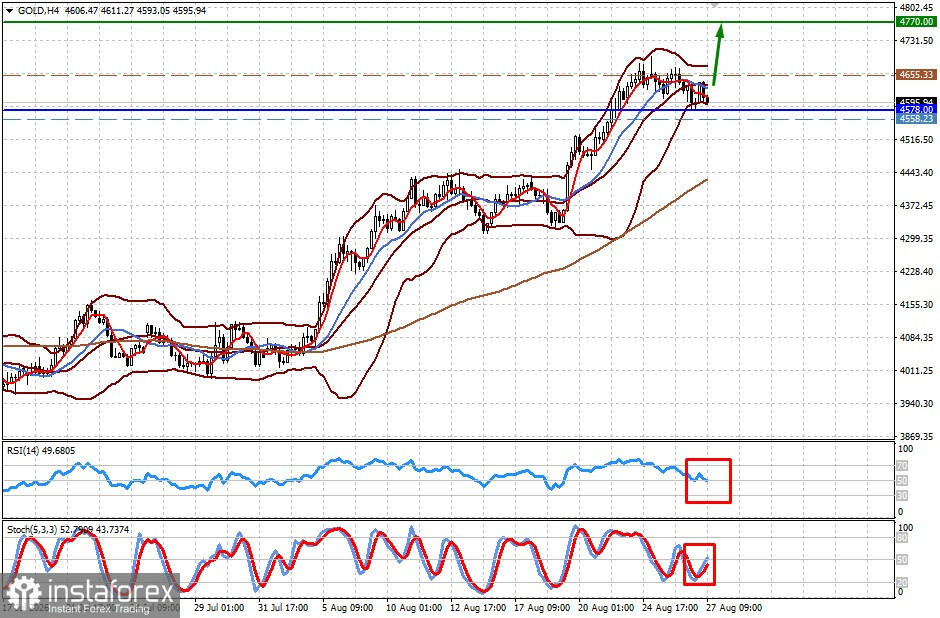Click the Stoch(5,3,3) indicator label
940x618 pixels.
tap(68, 530)
